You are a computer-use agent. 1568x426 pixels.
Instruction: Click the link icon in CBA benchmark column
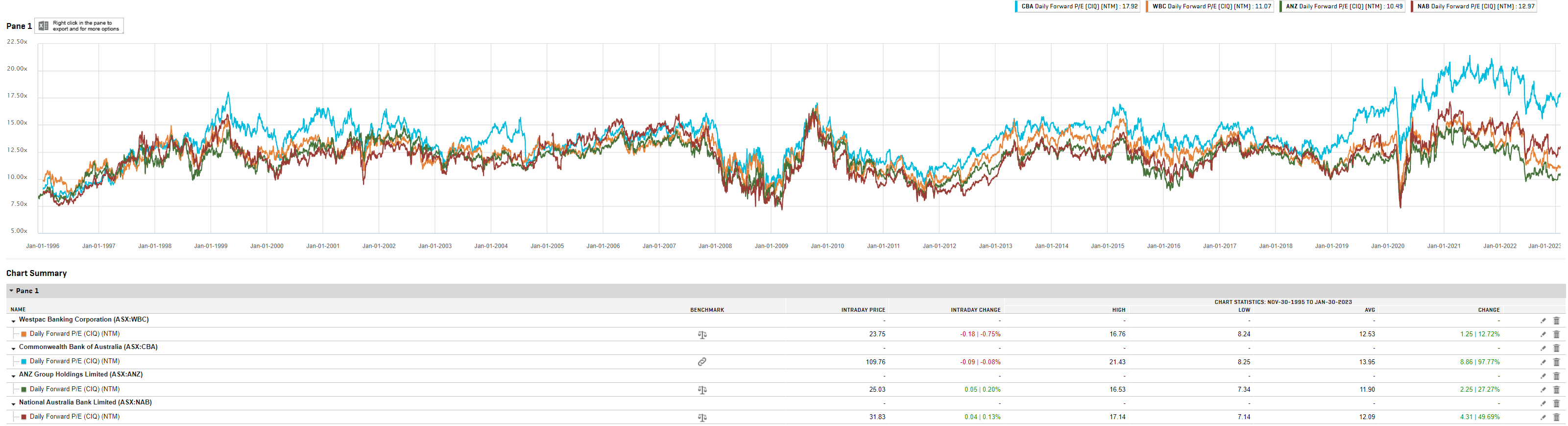702,362
